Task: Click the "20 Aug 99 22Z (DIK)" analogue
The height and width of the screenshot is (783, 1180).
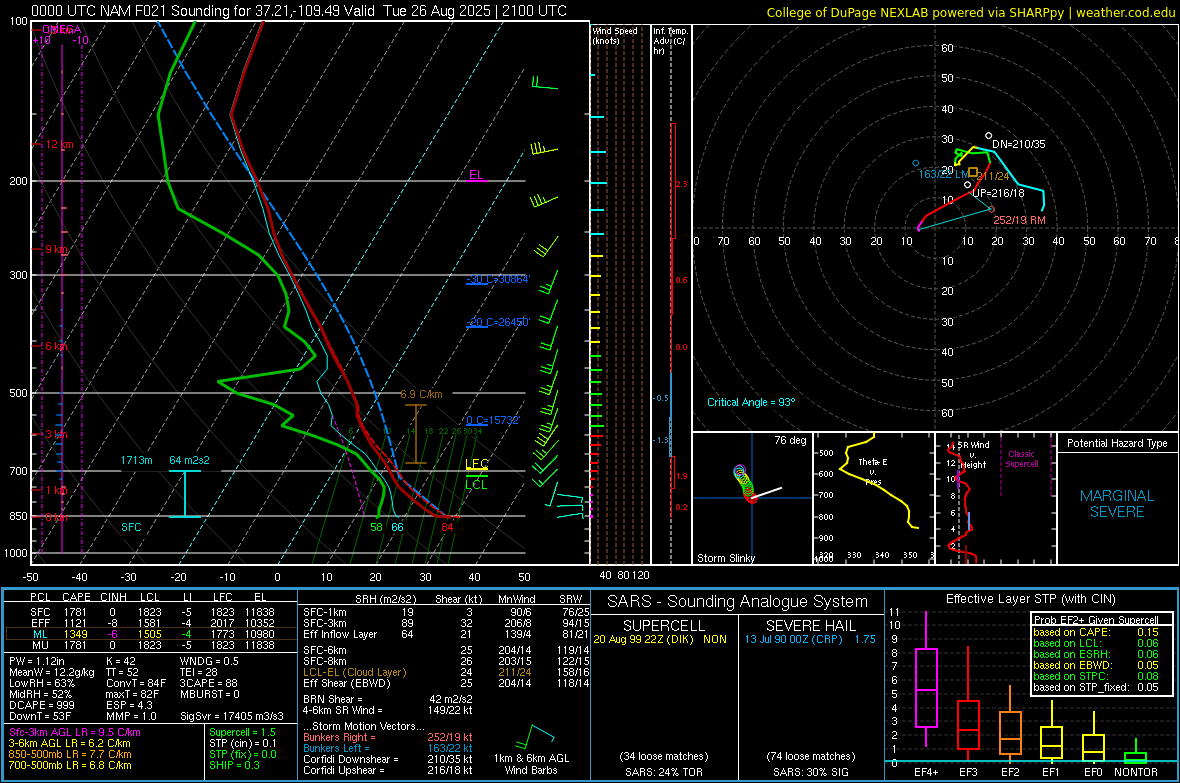Action: pyautogui.click(x=643, y=638)
